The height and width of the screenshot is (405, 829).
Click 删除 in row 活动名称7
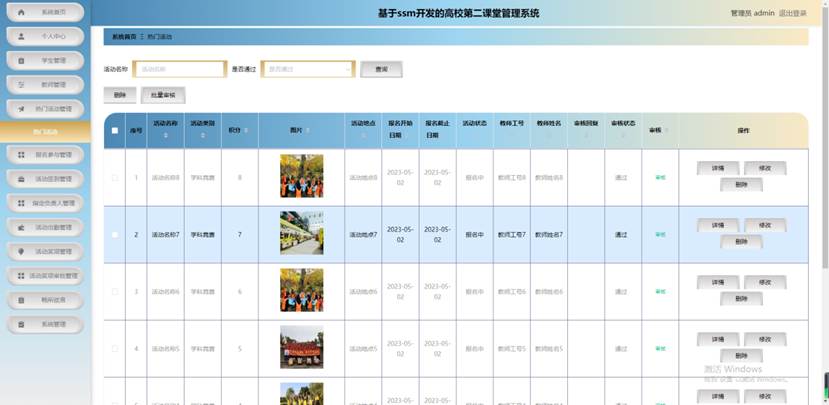[x=741, y=242]
